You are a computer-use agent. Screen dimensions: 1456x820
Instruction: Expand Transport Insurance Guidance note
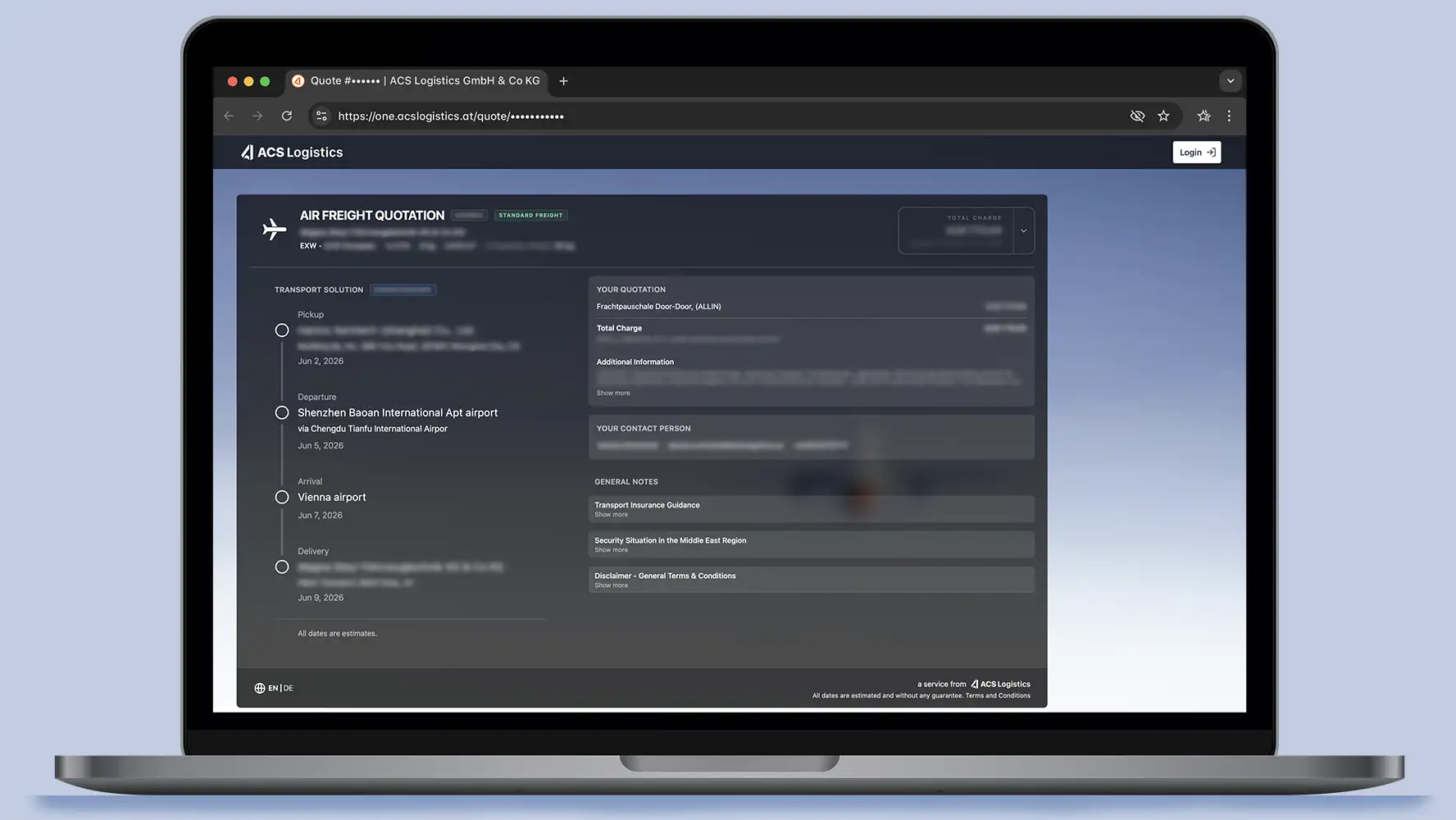click(x=811, y=509)
